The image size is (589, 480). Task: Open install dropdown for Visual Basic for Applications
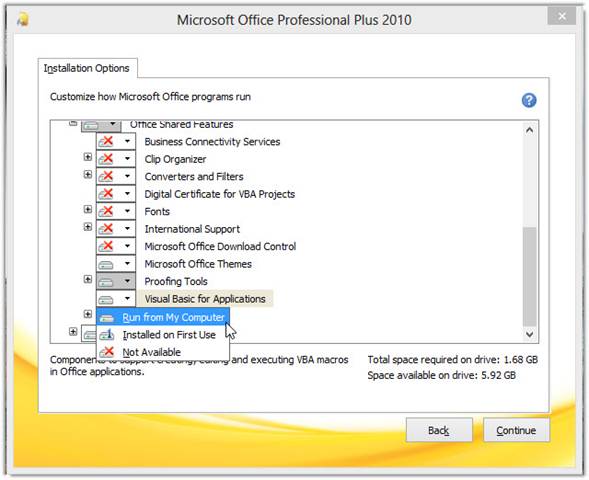116,299
